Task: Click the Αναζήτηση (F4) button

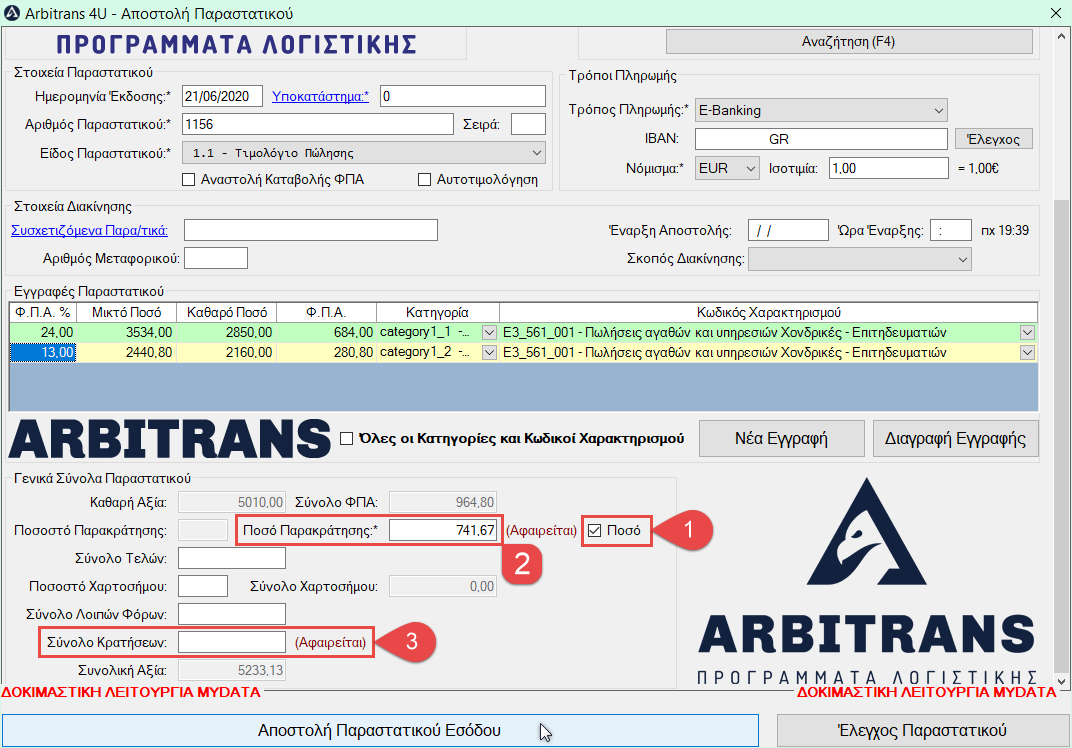Action: pyautogui.click(x=849, y=42)
